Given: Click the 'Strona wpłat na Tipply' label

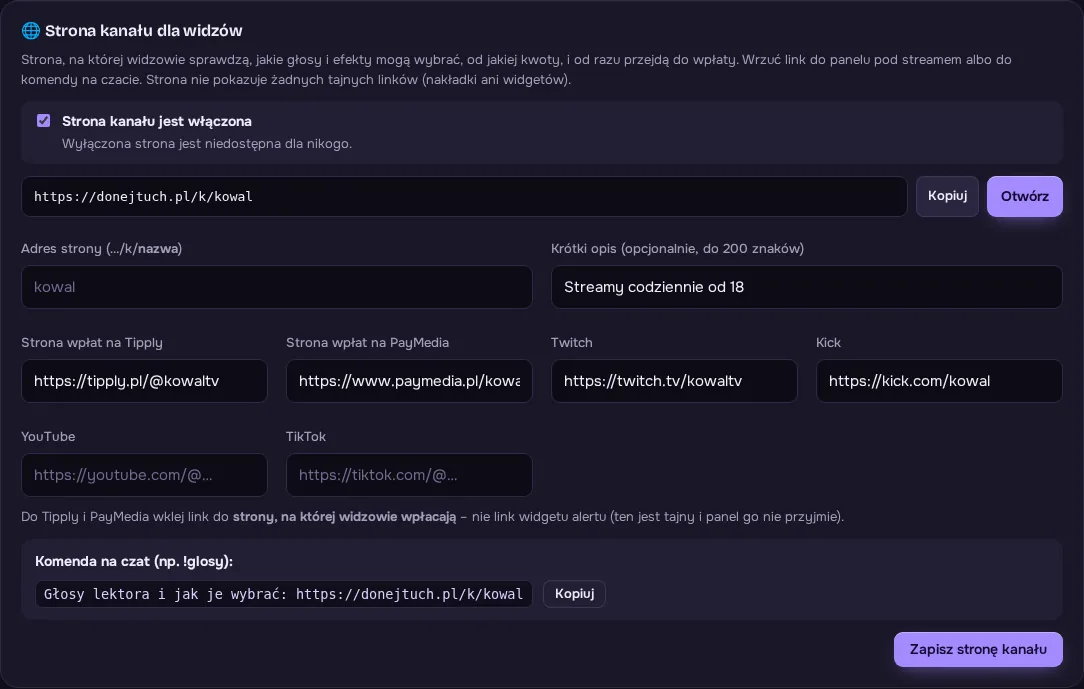Looking at the screenshot, I should pyautogui.click(x=92, y=343).
